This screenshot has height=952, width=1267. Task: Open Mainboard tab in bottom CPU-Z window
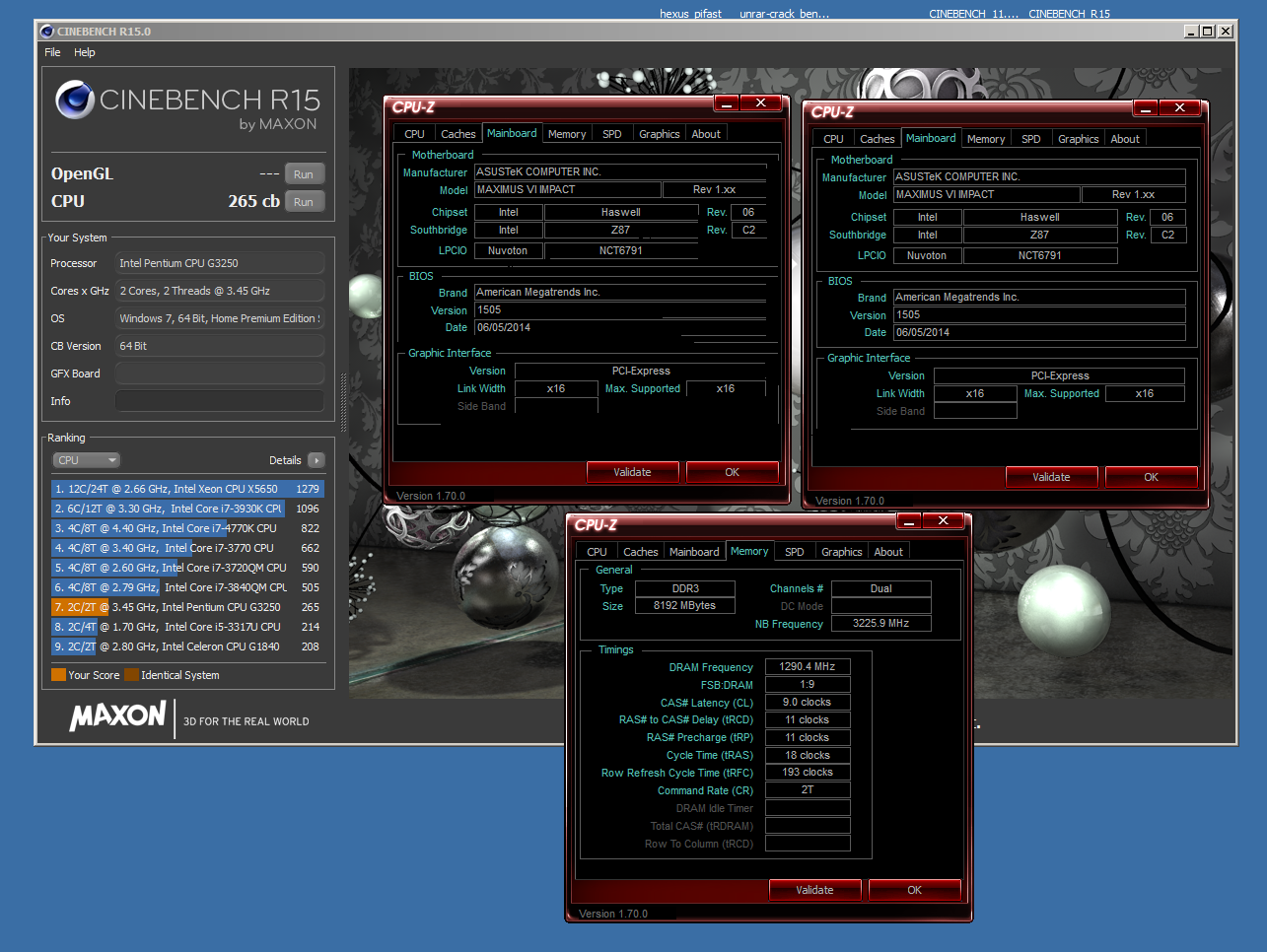[694, 552]
